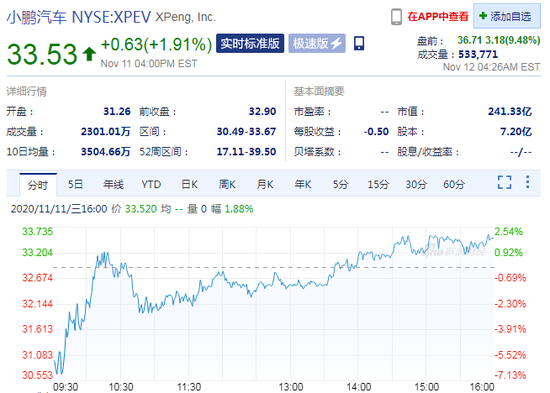The height and width of the screenshot is (393, 550).
Task: Click the 成交量 value 2301.01万
Action: (106, 132)
